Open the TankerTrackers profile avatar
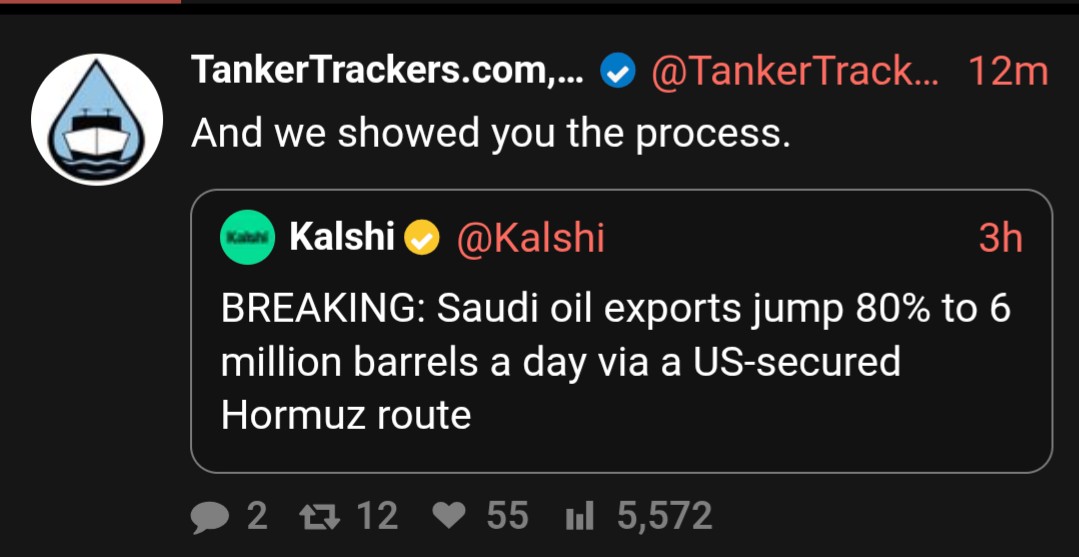Viewport: 1079px width, 557px height. click(x=97, y=120)
